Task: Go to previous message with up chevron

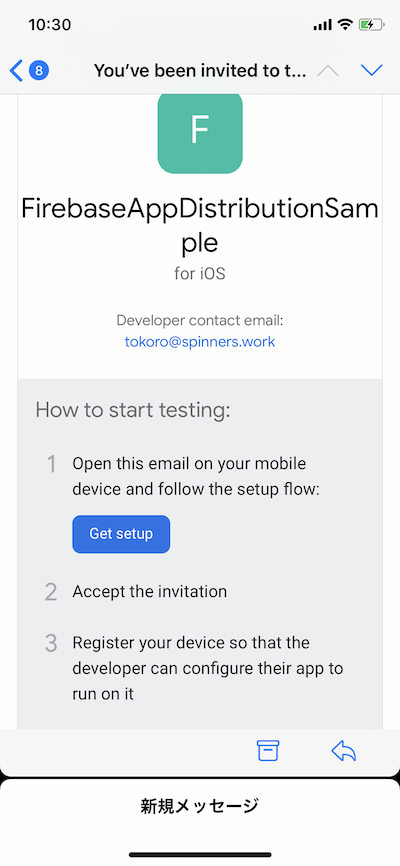Action: pyautogui.click(x=328, y=71)
